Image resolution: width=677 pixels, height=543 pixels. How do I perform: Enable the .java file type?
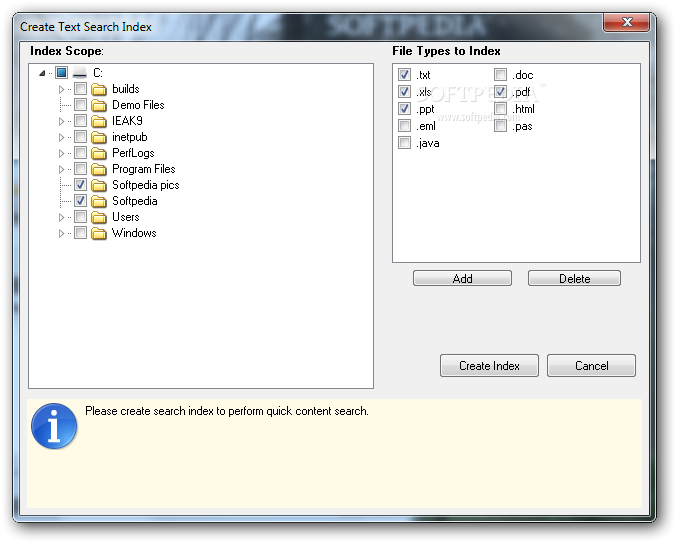(404, 142)
